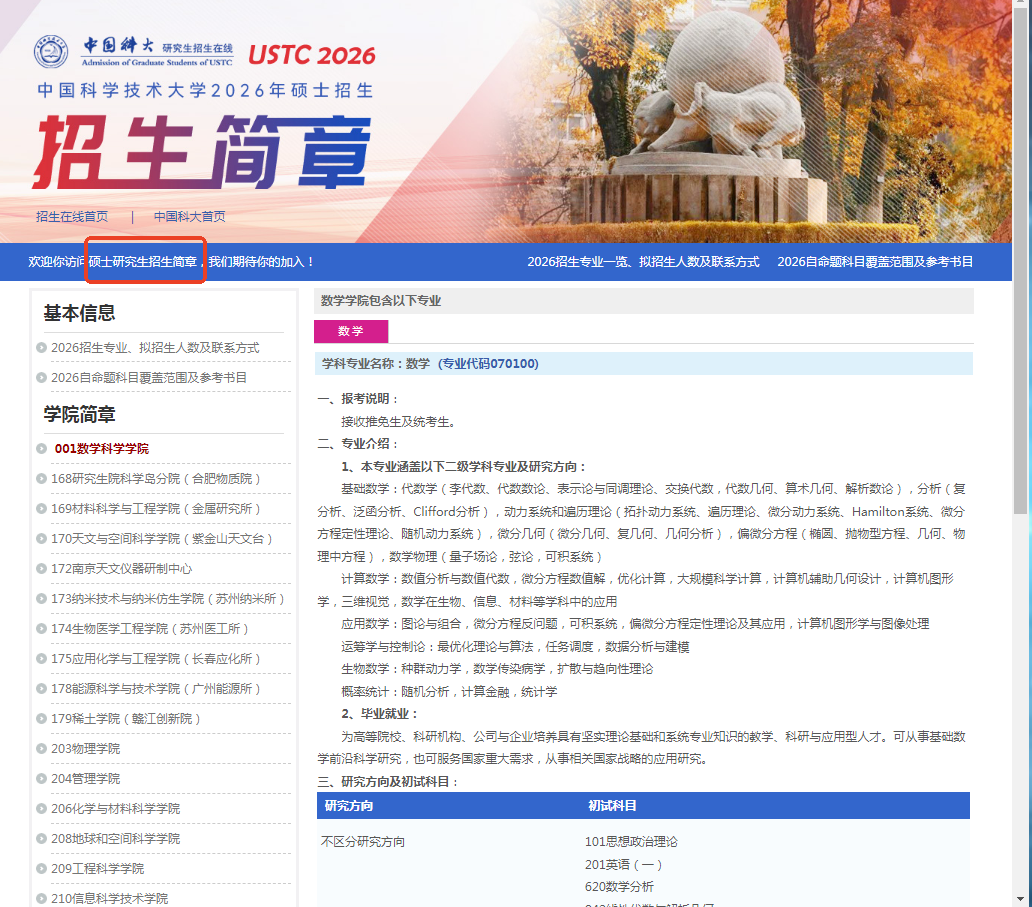Select 170天文与空间科学学院（紫金山天文台）
The image size is (1032, 907).
162,539
